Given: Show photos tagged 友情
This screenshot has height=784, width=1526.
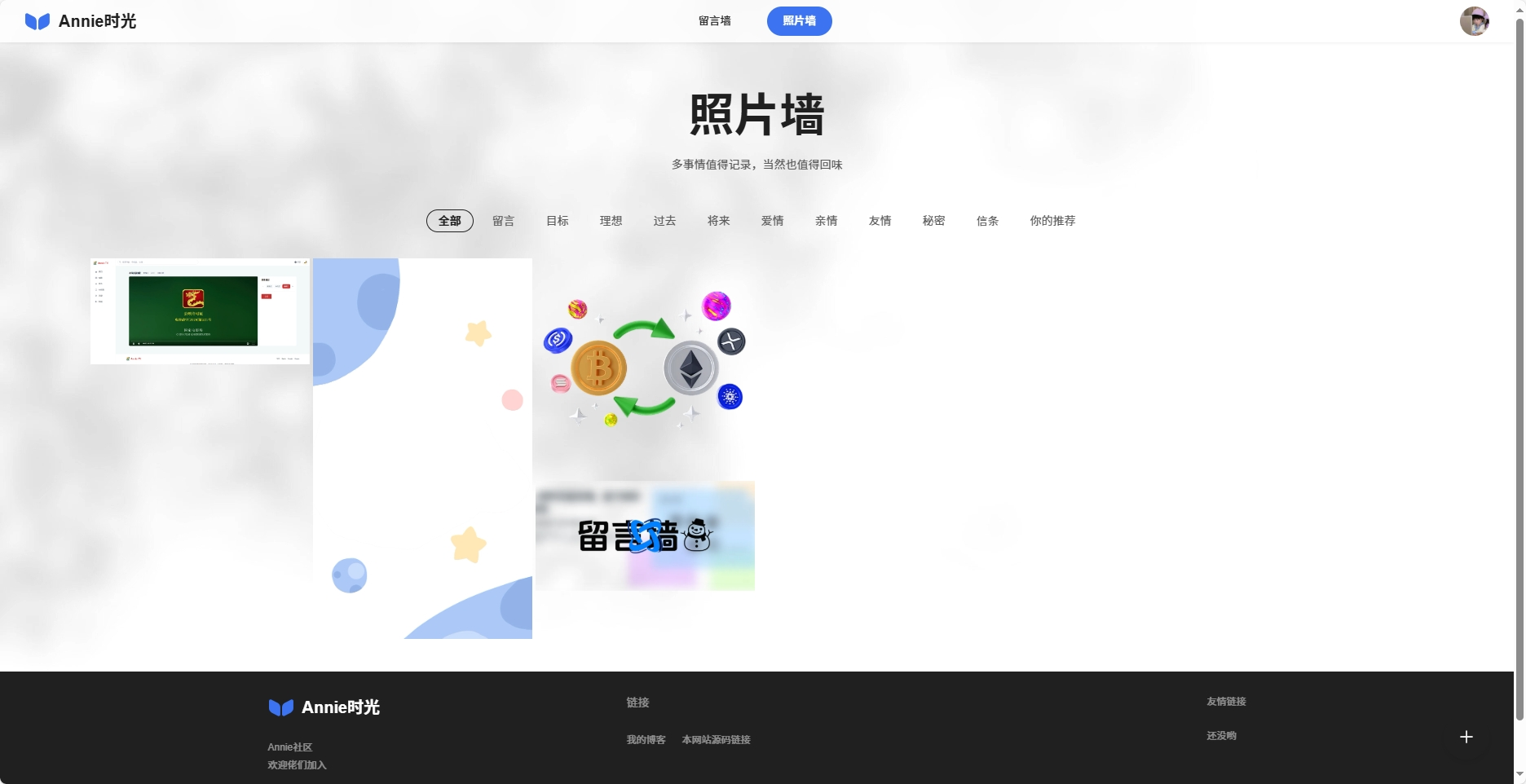Looking at the screenshot, I should pyautogui.click(x=880, y=221).
